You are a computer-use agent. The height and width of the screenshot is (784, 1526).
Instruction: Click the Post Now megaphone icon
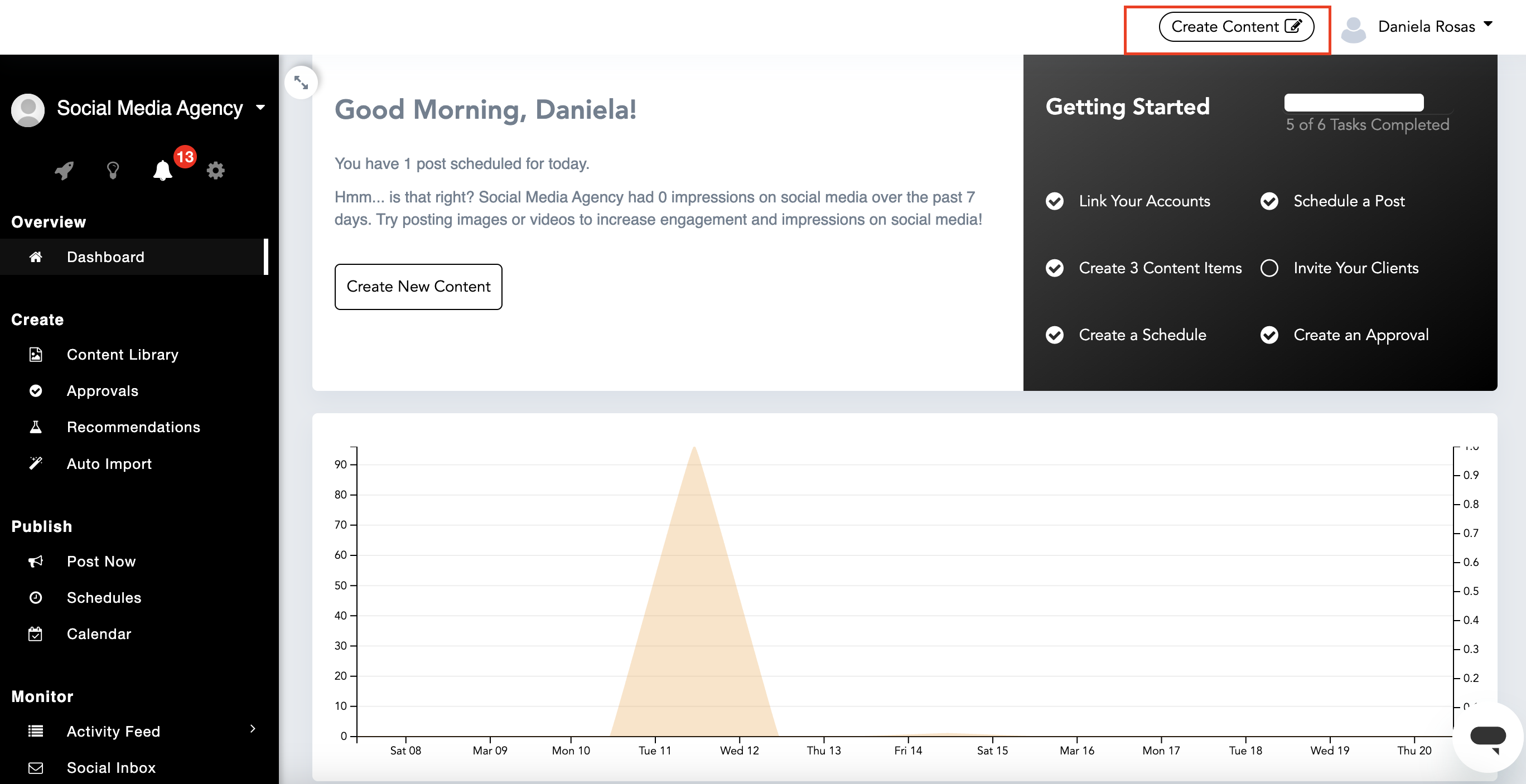tap(36, 561)
